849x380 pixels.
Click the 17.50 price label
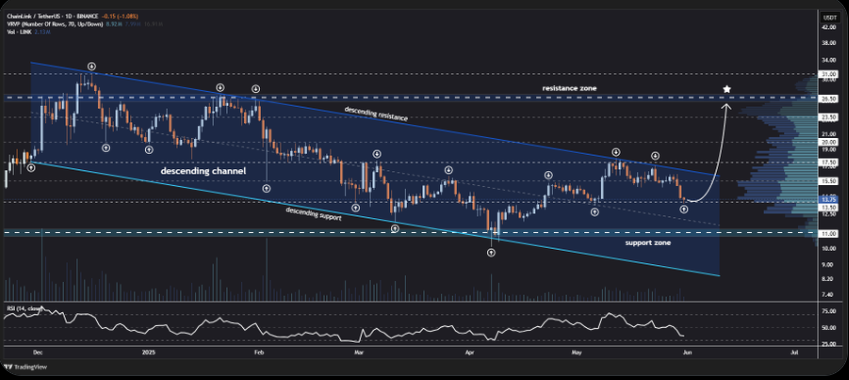[x=828, y=161]
